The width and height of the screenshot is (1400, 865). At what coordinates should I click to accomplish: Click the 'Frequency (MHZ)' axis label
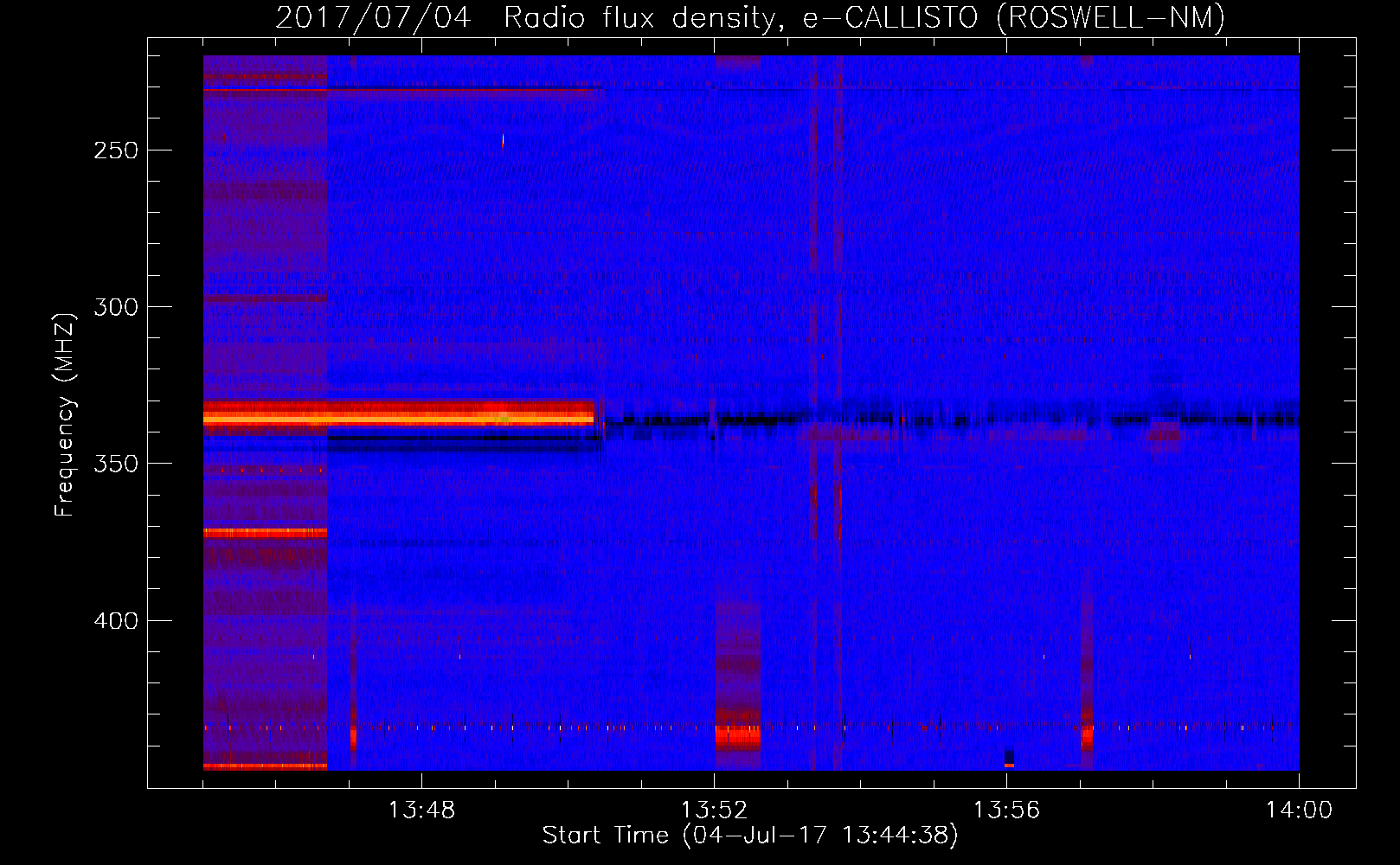[x=65, y=415]
